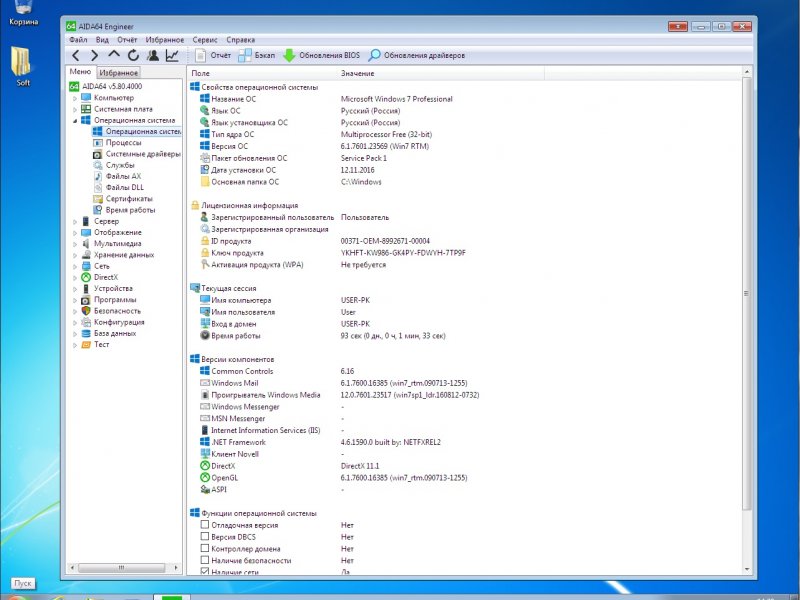Open the Файл menu
The width and height of the screenshot is (800, 600).
point(79,40)
